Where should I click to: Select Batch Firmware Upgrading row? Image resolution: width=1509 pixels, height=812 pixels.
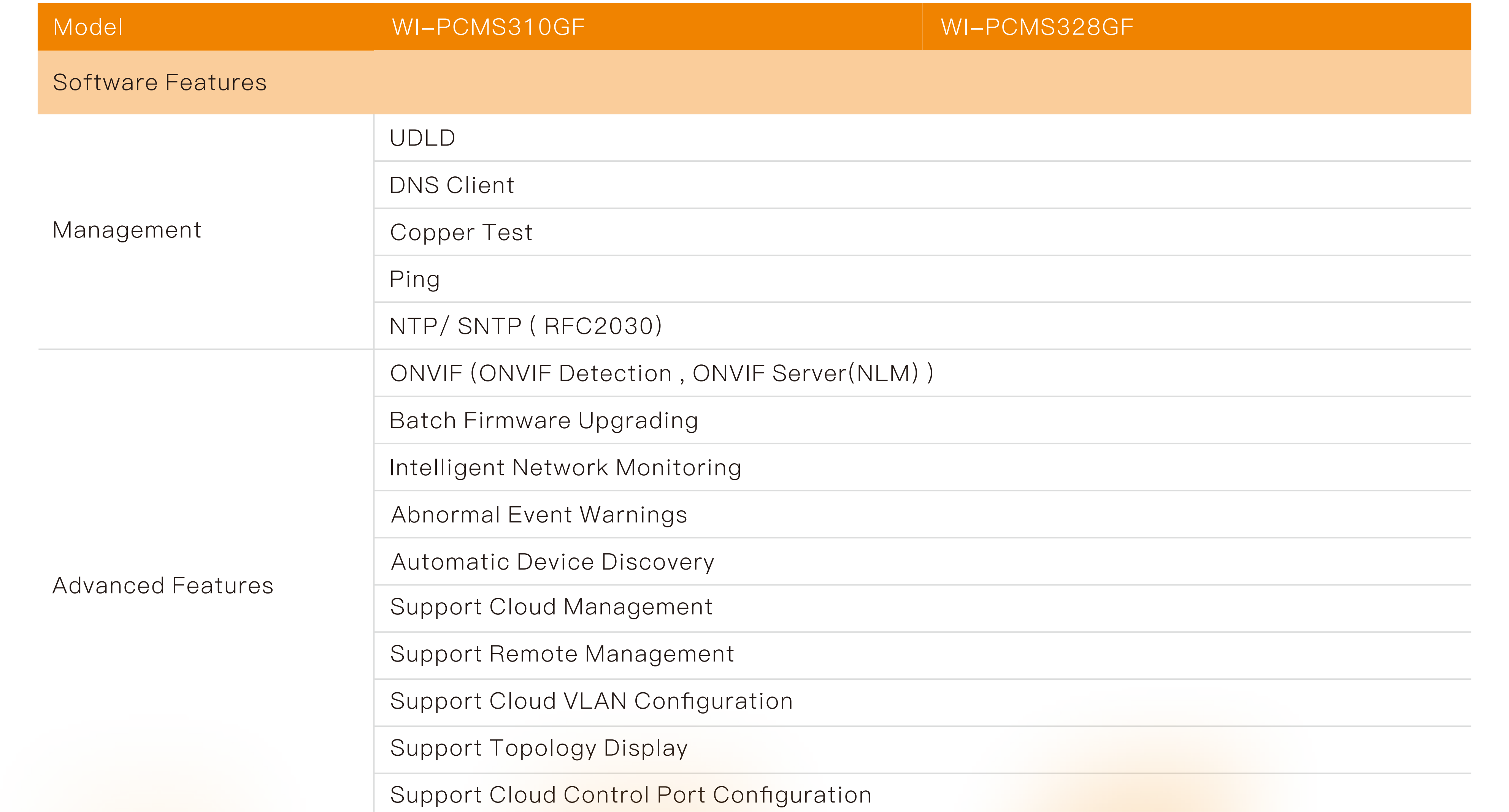tap(544, 420)
